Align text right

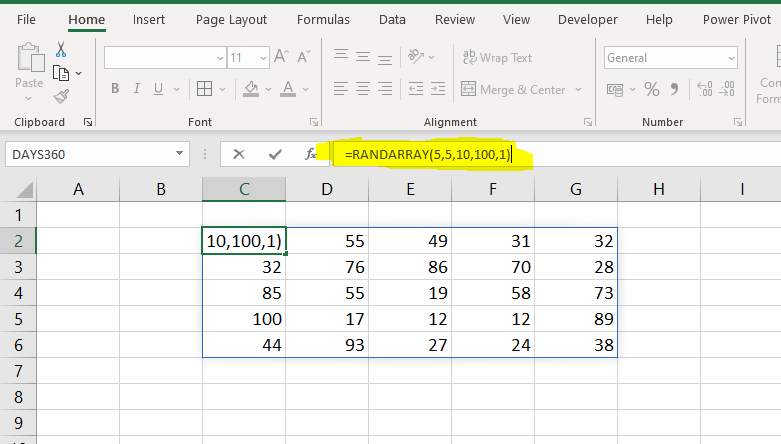pos(385,89)
